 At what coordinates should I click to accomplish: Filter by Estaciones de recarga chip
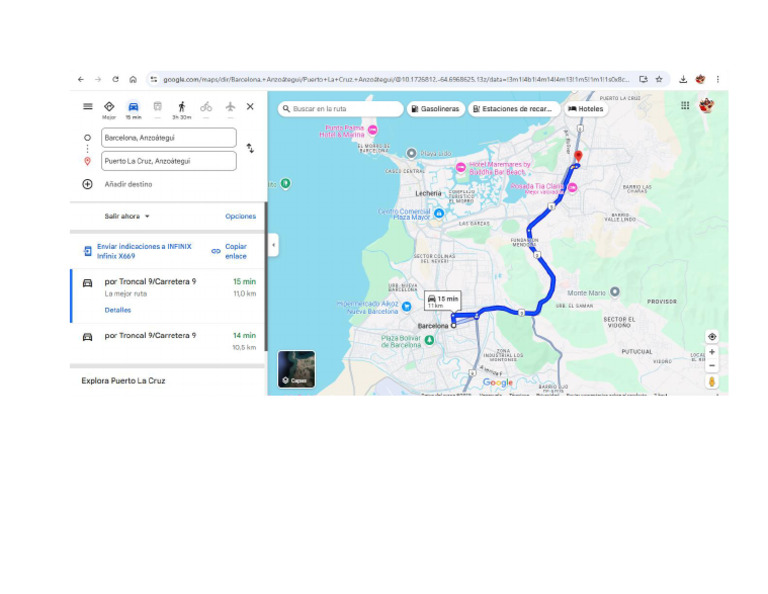click(x=514, y=109)
